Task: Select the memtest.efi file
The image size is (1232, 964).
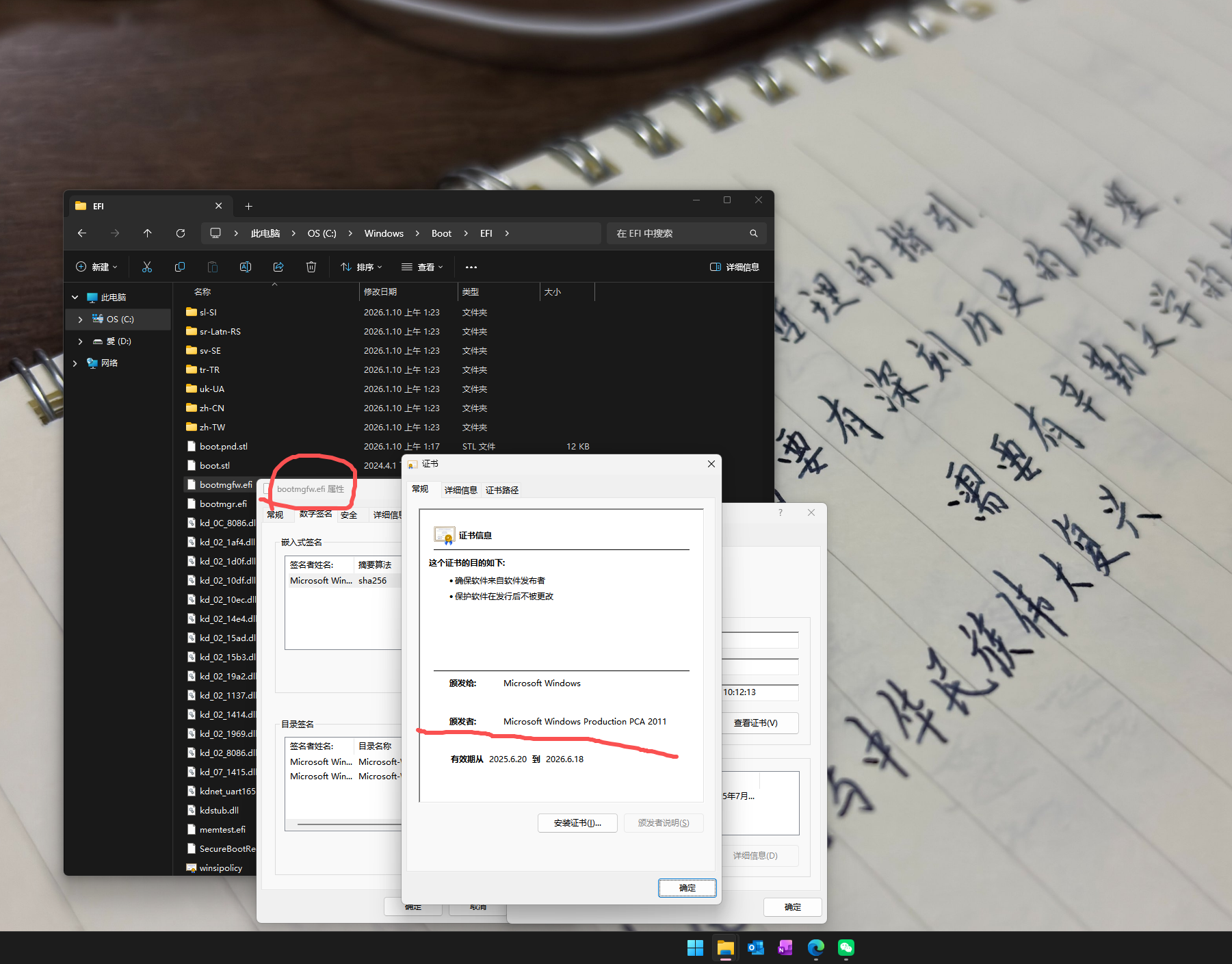Action: [222, 830]
